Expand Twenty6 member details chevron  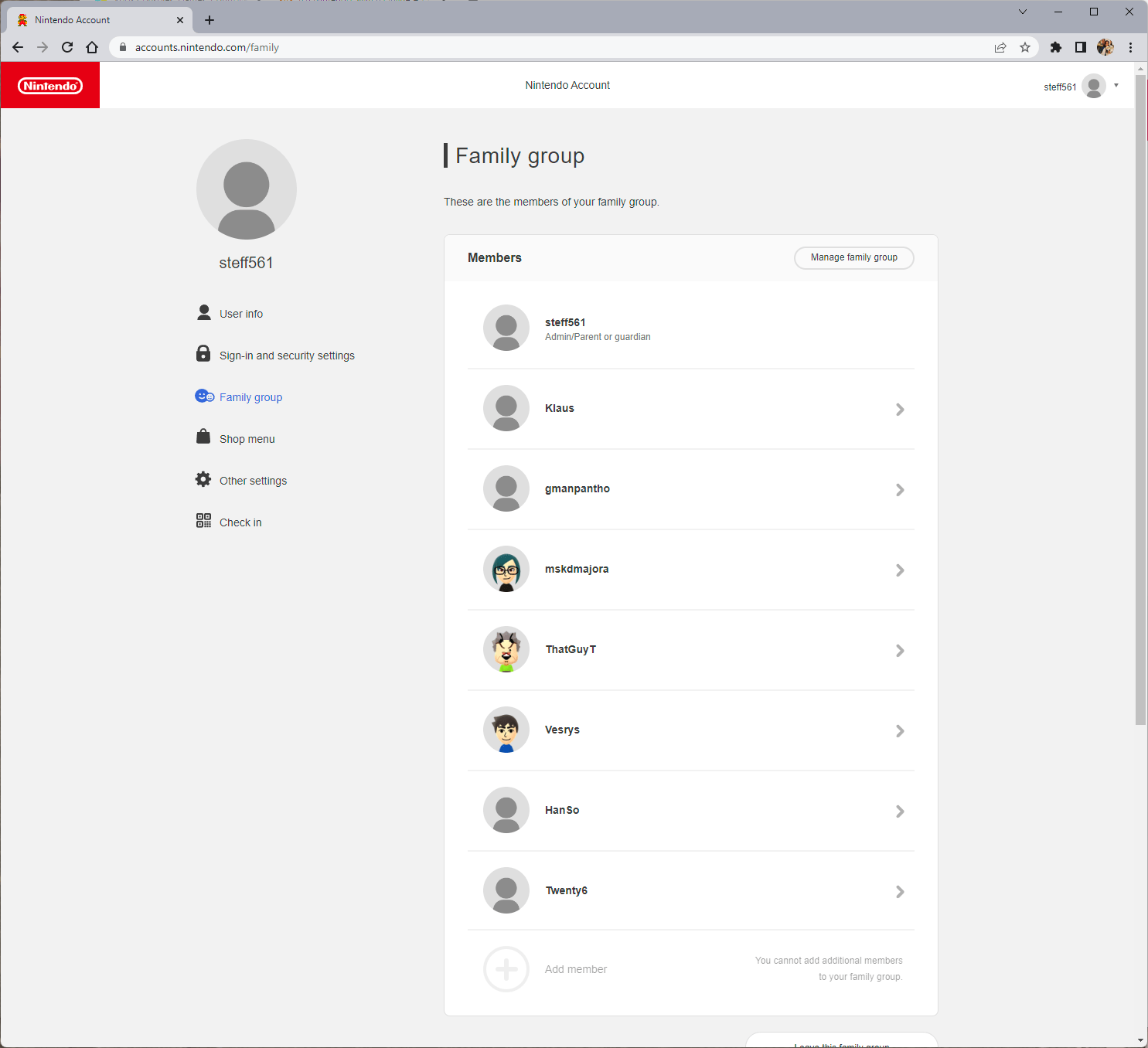[900, 892]
